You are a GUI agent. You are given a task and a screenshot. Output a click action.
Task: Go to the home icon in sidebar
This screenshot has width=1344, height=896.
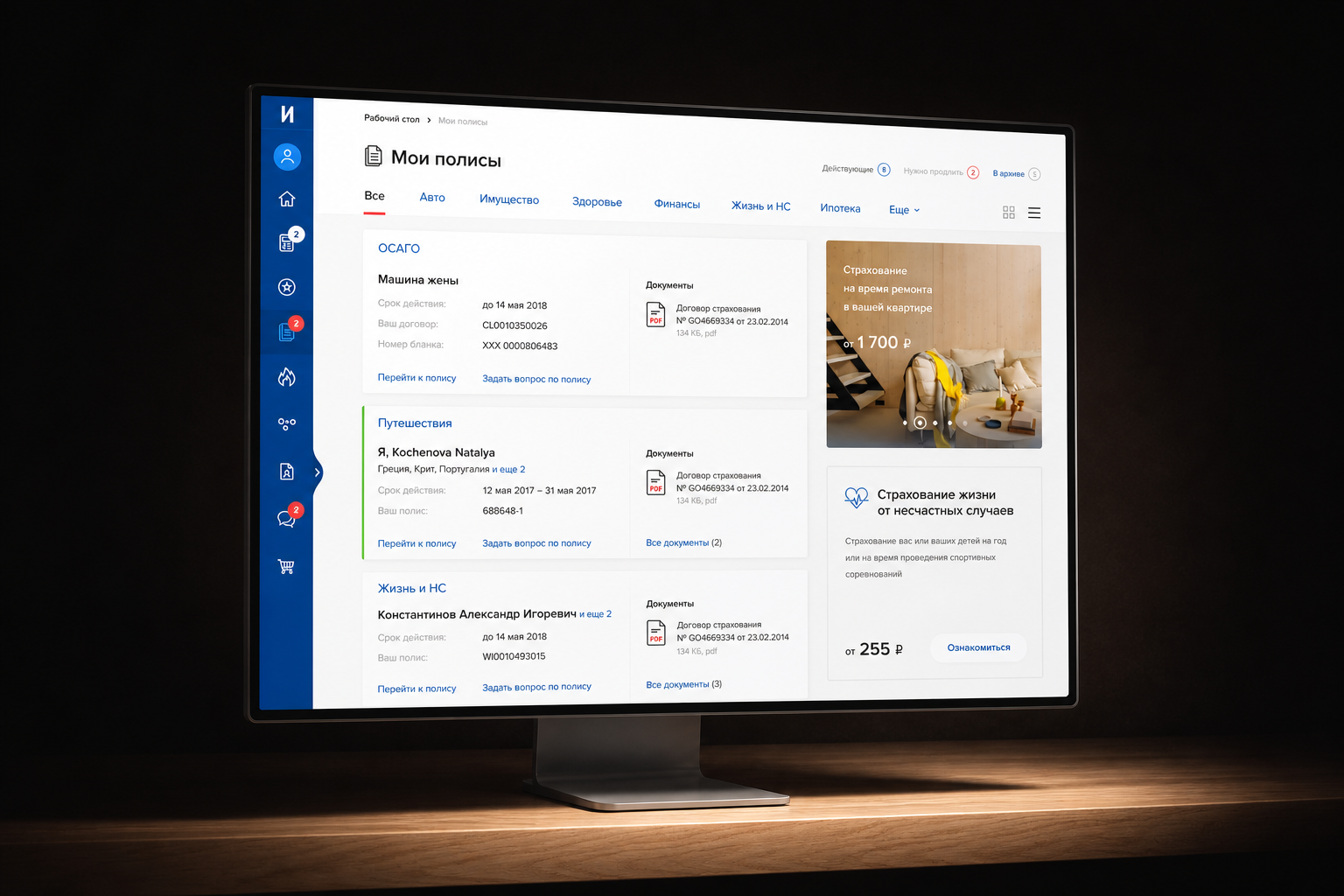287,199
